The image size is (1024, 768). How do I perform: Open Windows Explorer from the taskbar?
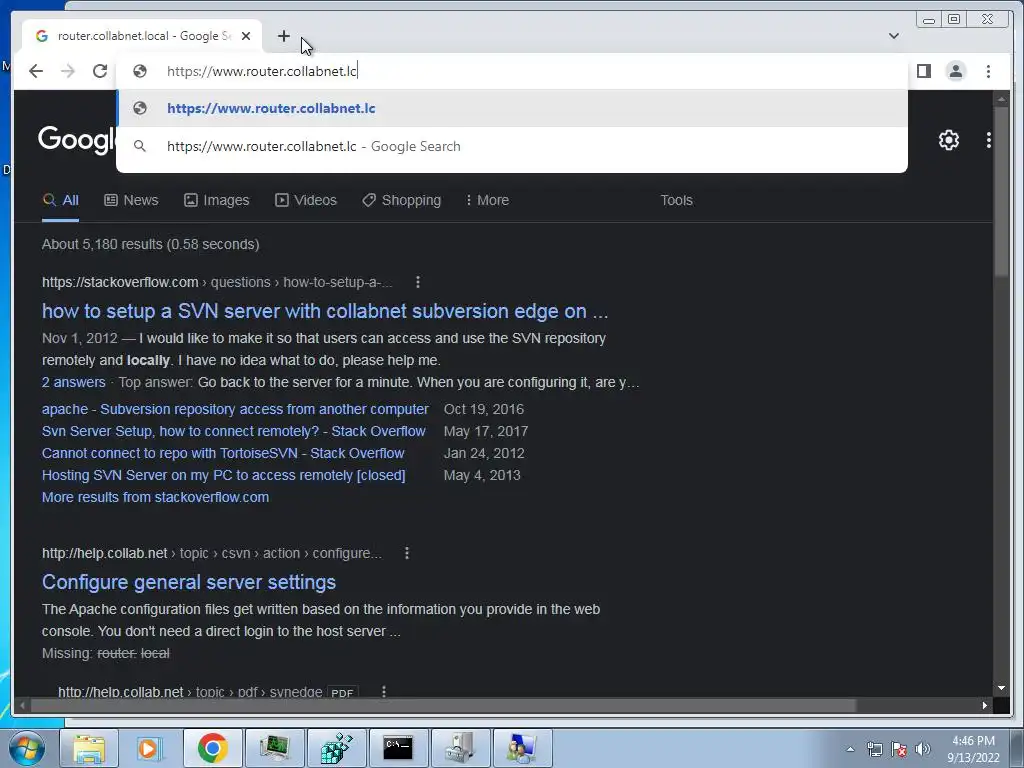click(x=89, y=748)
